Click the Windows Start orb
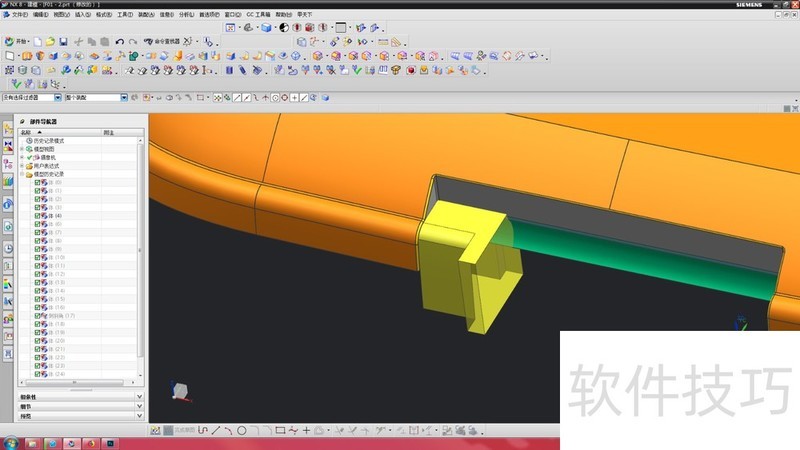This screenshot has height=450, width=800. tap(9, 442)
